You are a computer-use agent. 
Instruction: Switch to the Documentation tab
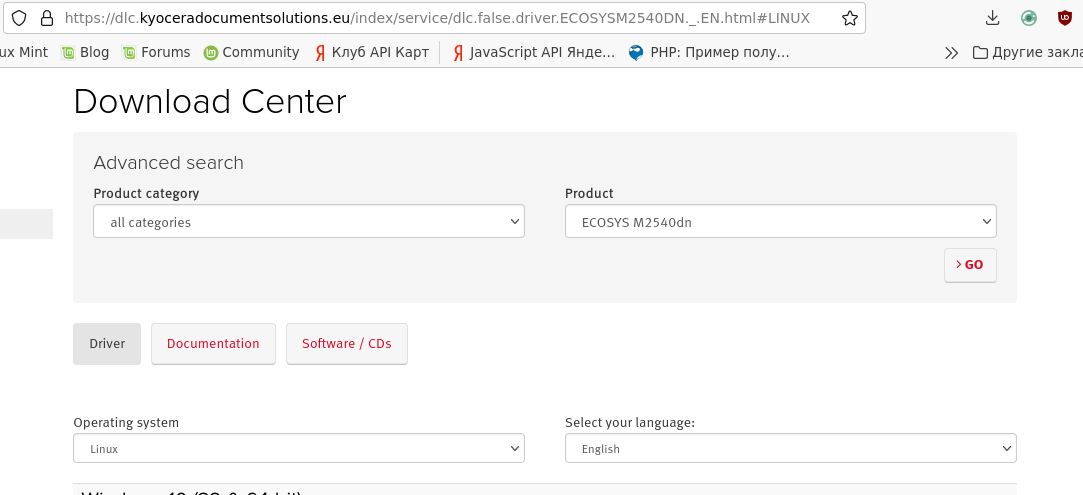(x=213, y=343)
